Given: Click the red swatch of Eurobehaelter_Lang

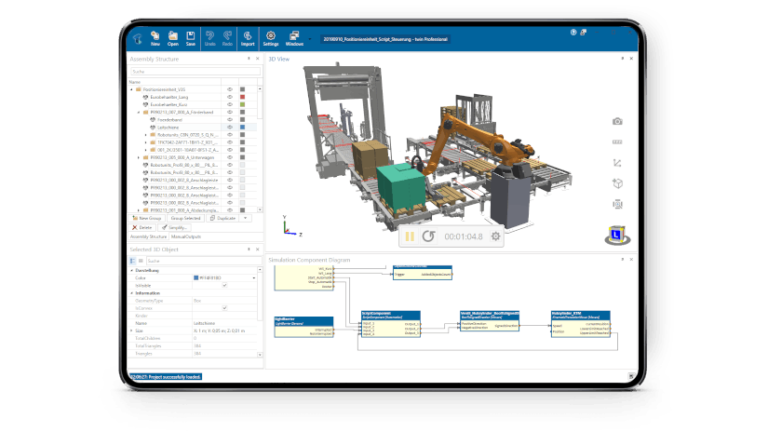Looking at the screenshot, I should (x=242, y=97).
